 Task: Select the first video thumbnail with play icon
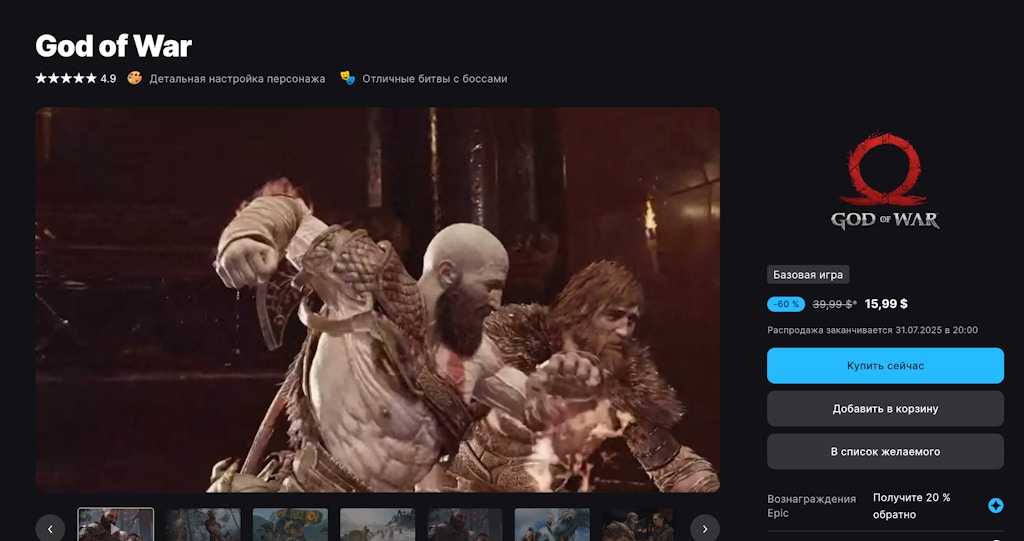click(116, 525)
